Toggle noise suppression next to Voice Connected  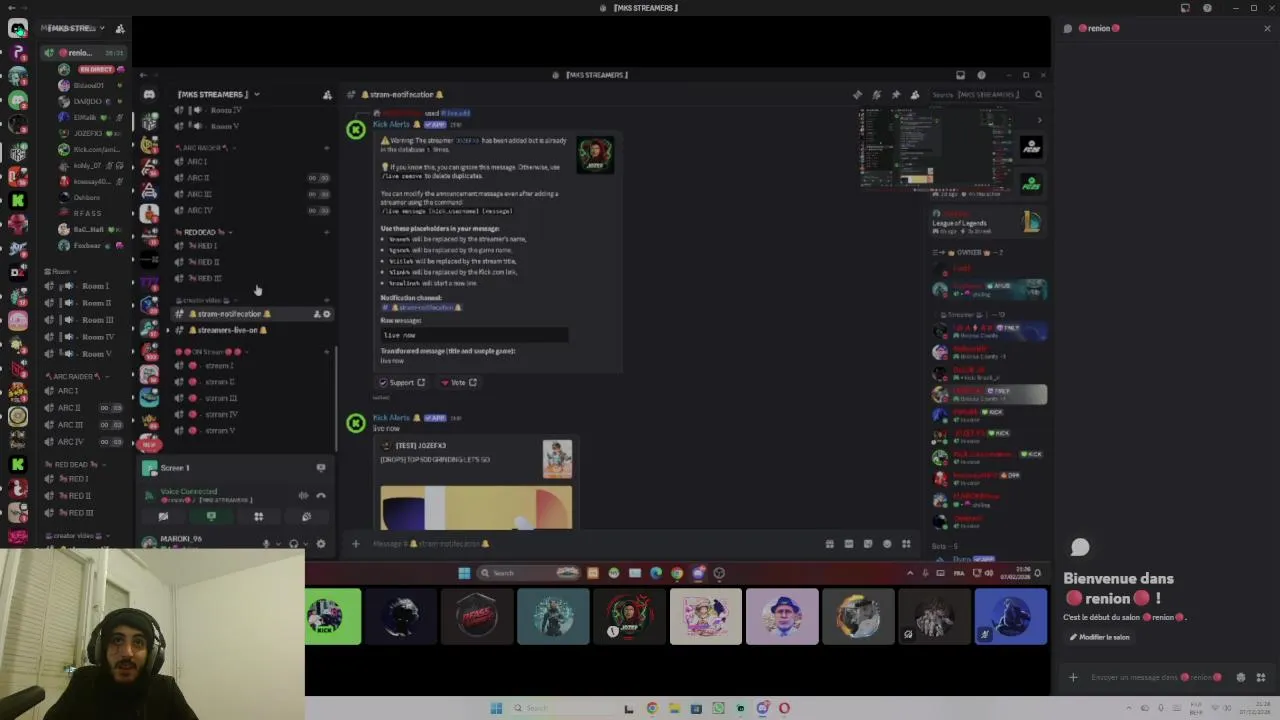(x=303, y=495)
